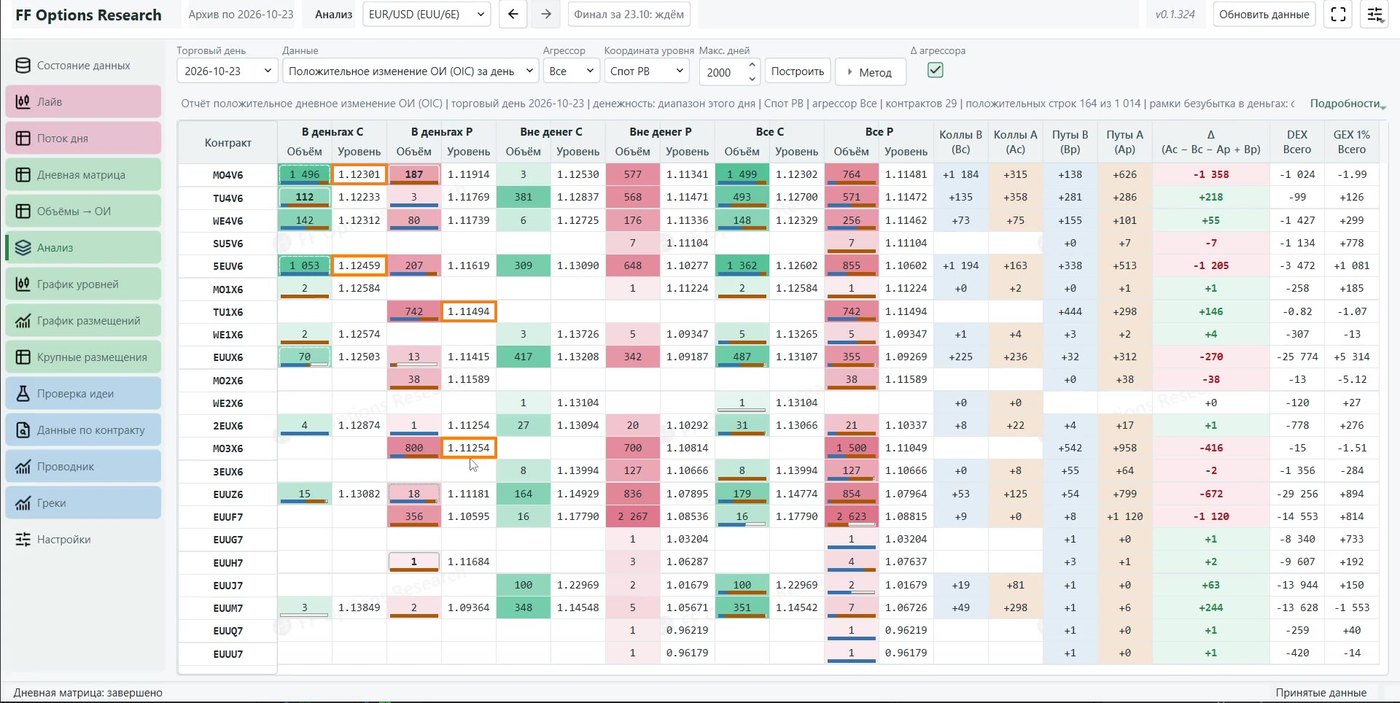Open the Настройки sidebar item

tap(83, 539)
